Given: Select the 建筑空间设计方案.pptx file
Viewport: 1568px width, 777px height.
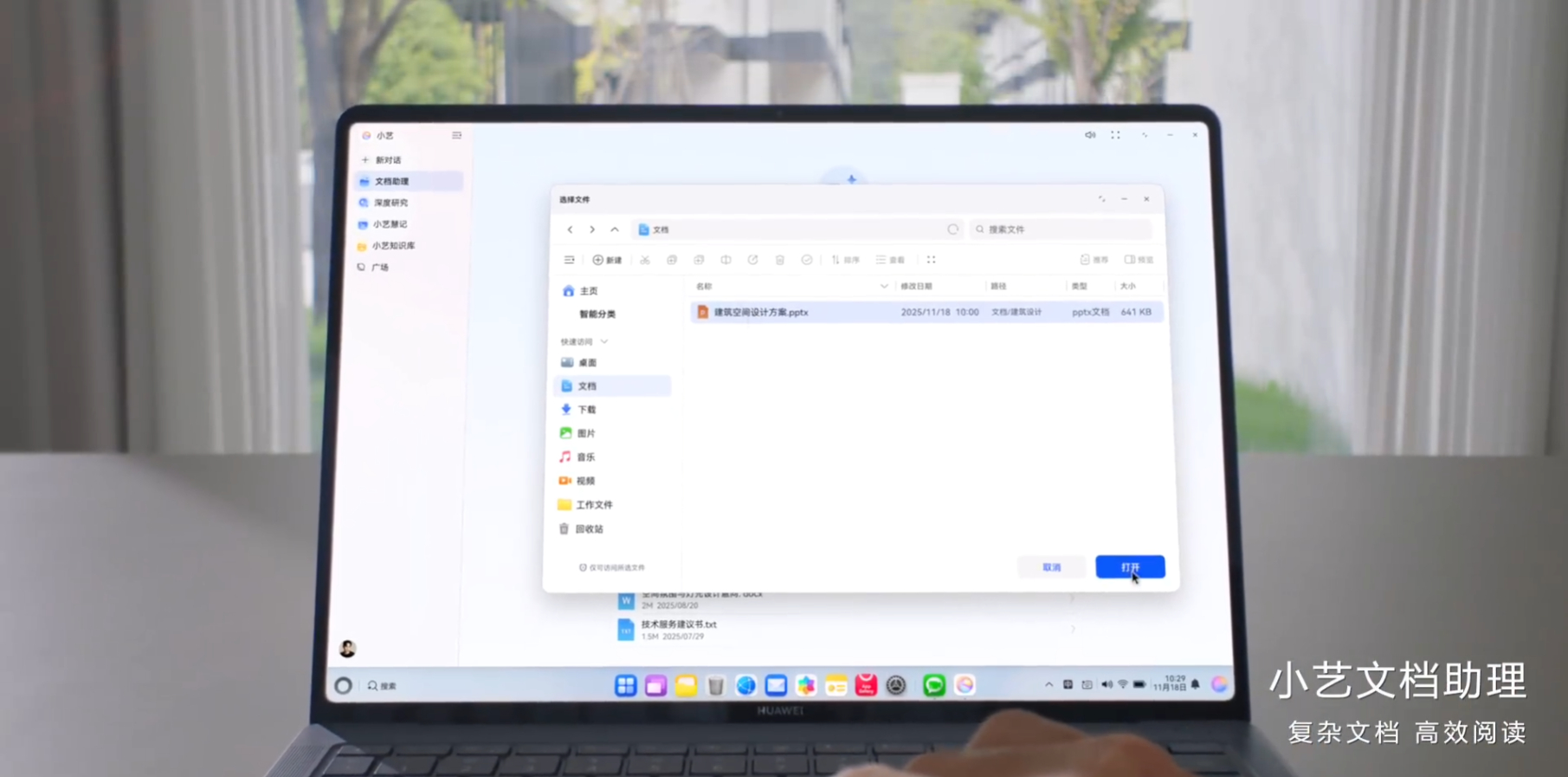Looking at the screenshot, I should [x=926, y=312].
